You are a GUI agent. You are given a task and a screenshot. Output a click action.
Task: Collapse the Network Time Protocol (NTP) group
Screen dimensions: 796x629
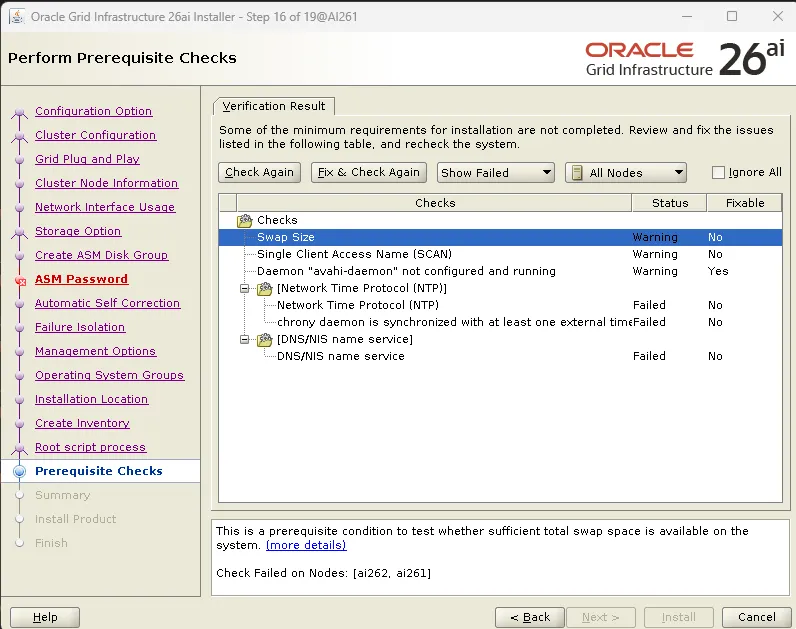pos(245,288)
